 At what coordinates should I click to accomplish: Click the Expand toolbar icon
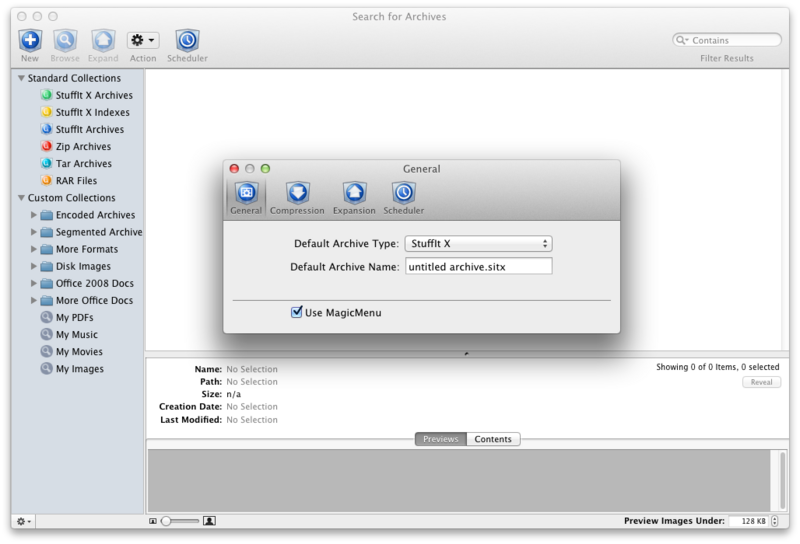click(103, 40)
